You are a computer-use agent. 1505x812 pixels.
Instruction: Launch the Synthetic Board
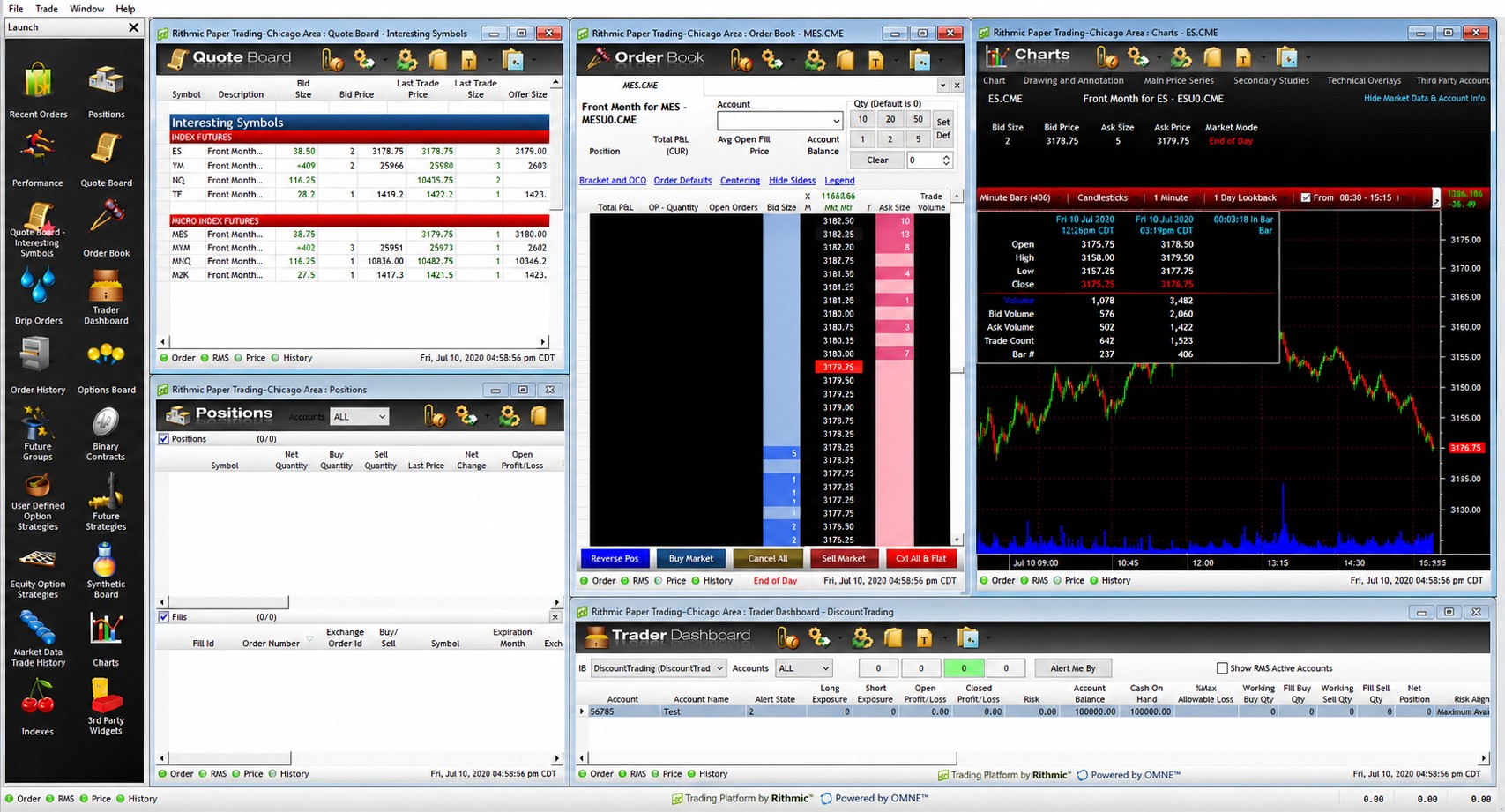pyautogui.click(x=106, y=572)
